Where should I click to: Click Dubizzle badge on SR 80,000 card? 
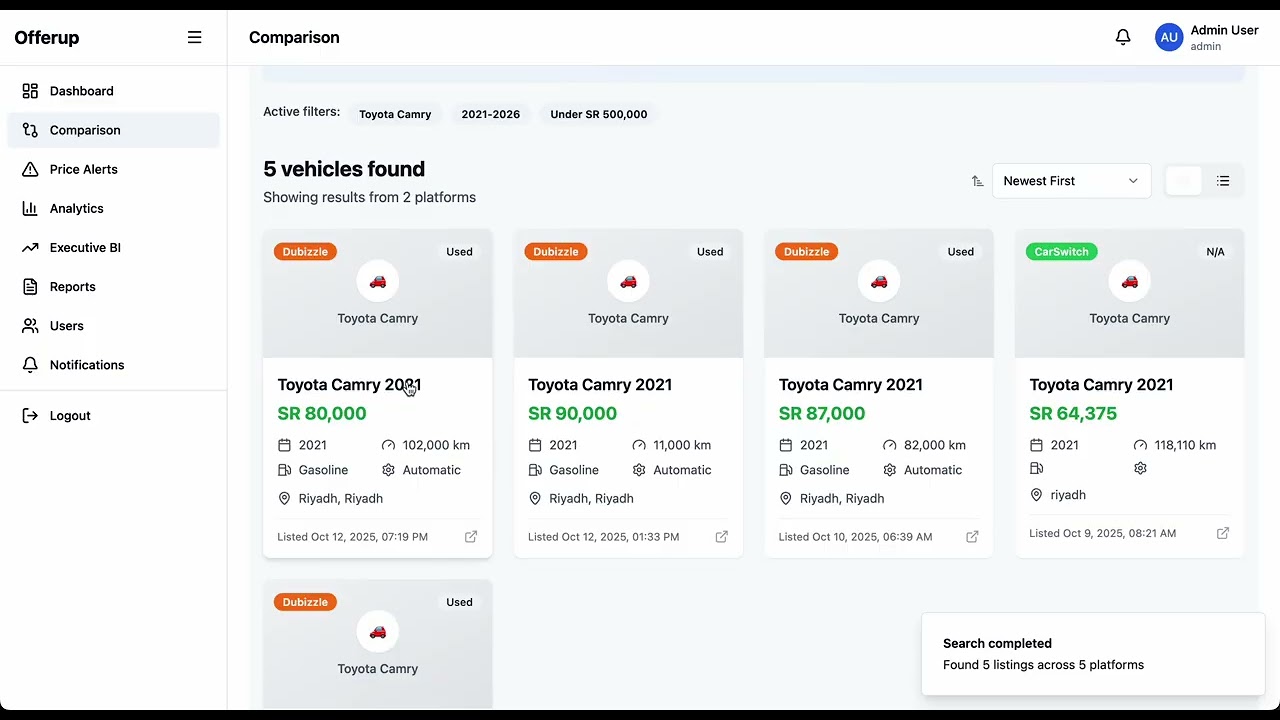click(305, 252)
